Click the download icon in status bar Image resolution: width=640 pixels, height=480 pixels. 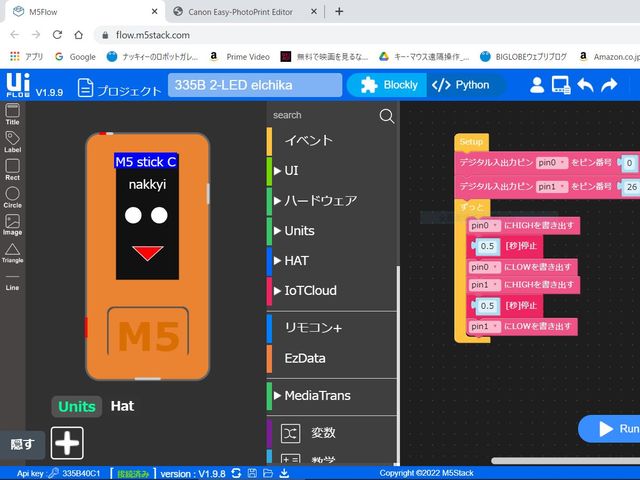pyautogui.click(x=284, y=473)
